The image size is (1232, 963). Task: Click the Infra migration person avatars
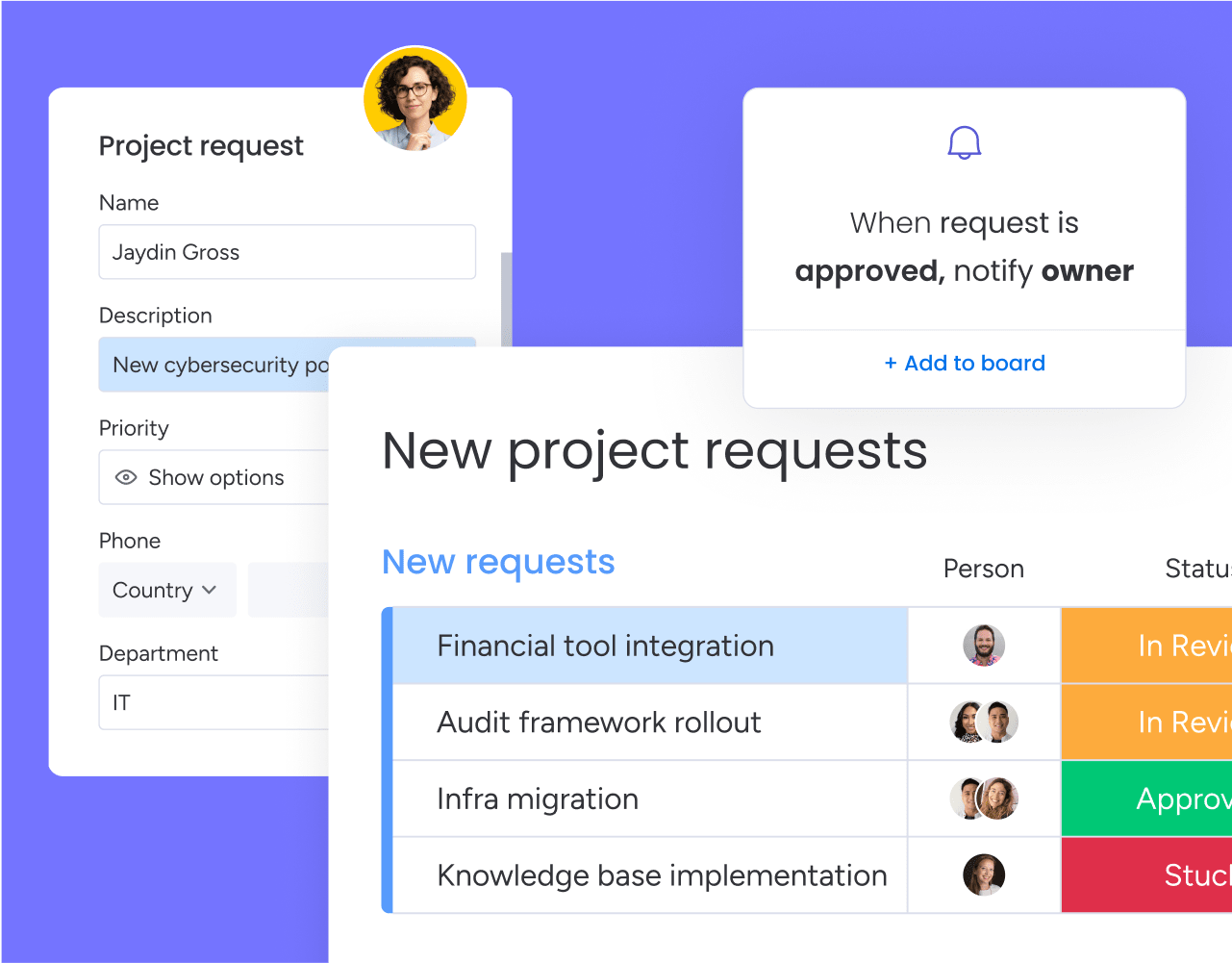[x=983, y=798]
